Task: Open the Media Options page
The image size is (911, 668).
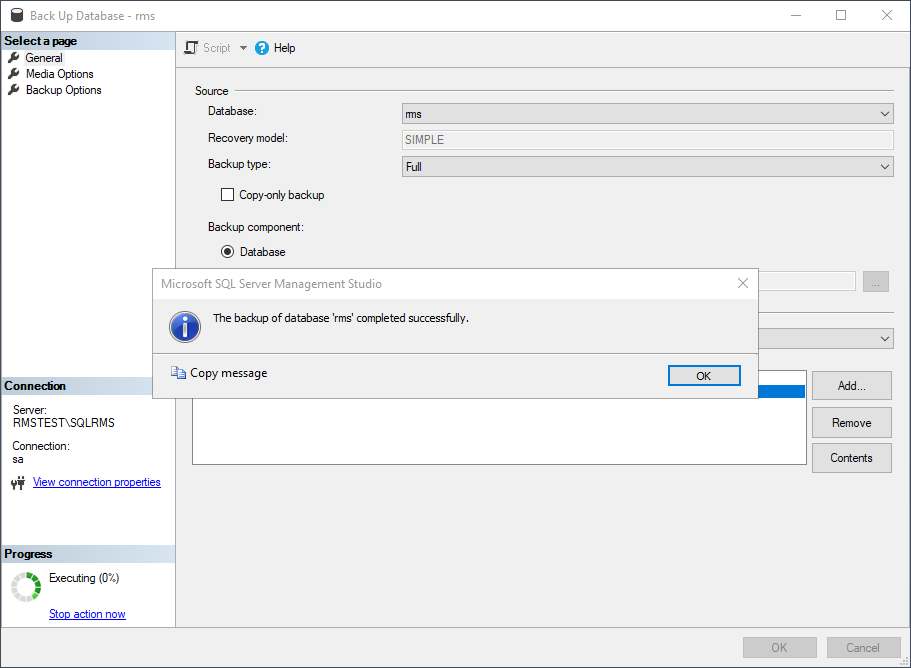Action: (59, 74)
